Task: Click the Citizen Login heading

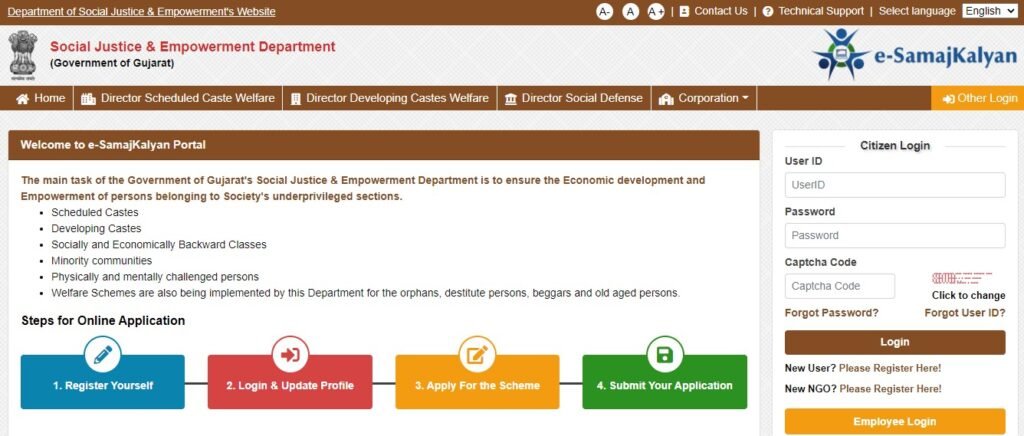Action: [895, 146]
